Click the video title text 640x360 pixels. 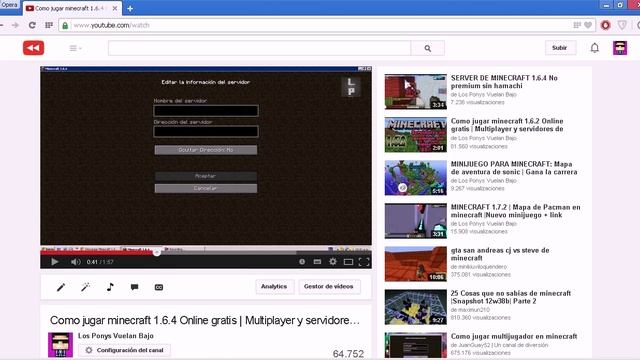[x=205, y=320]
